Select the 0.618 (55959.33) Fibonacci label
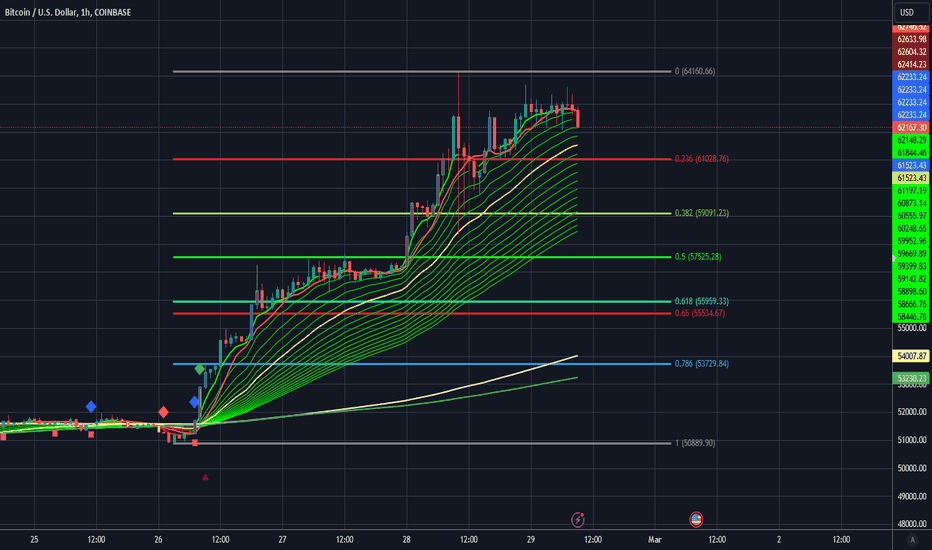 701,301
